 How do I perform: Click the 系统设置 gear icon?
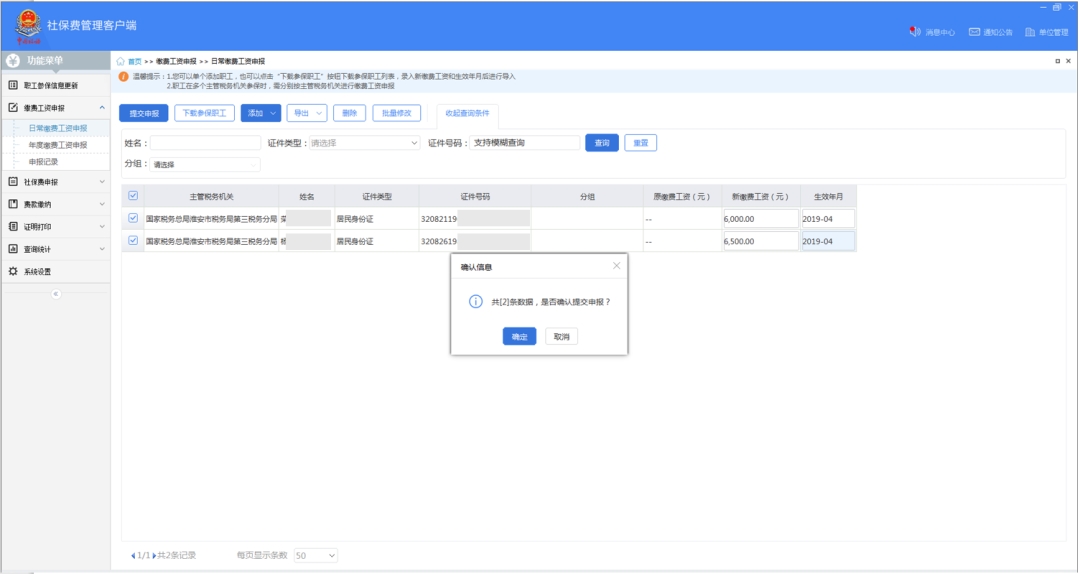click(x=13, y=271)
